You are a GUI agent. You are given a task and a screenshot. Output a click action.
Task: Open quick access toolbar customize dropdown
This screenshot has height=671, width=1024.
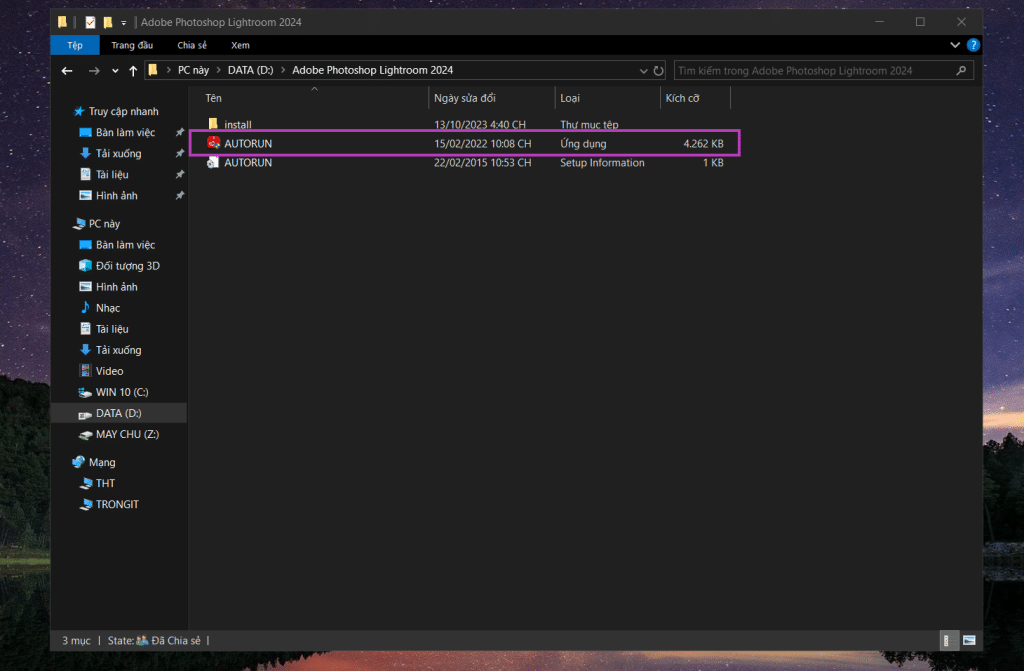click(x=123, y=23)
